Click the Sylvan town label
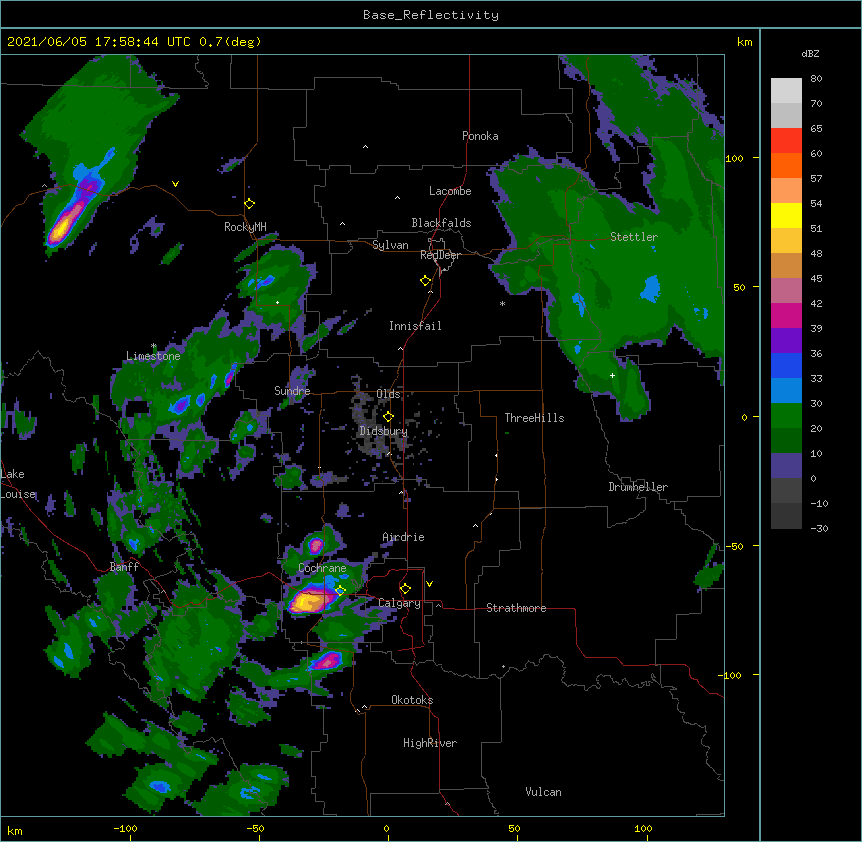This screenshot has height=842, width=862. click(x=390, y=245)
